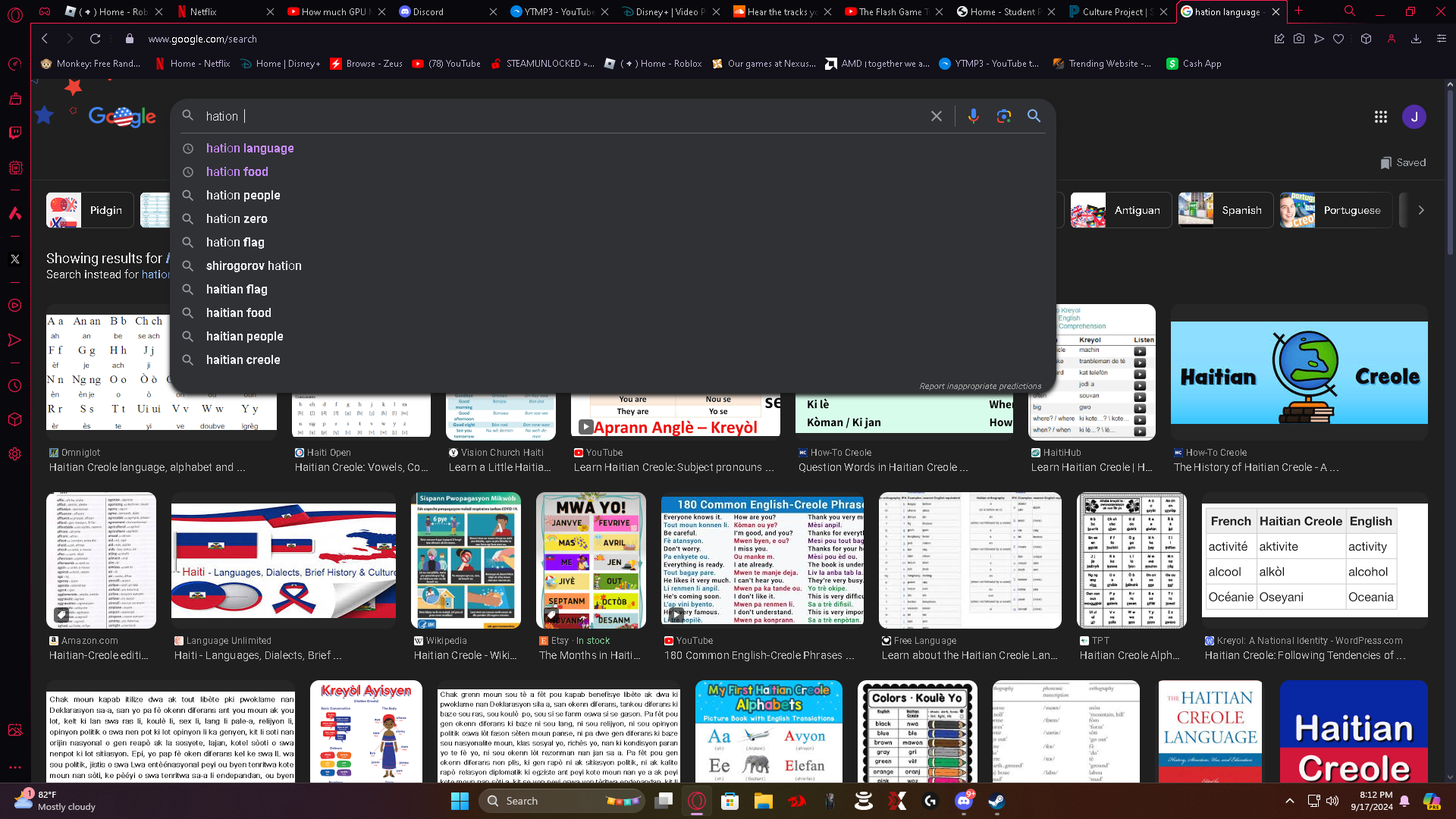Open the Haitian Creole globe thumbnail
The image size is (1456, 819).
[x=1298, y=372]
